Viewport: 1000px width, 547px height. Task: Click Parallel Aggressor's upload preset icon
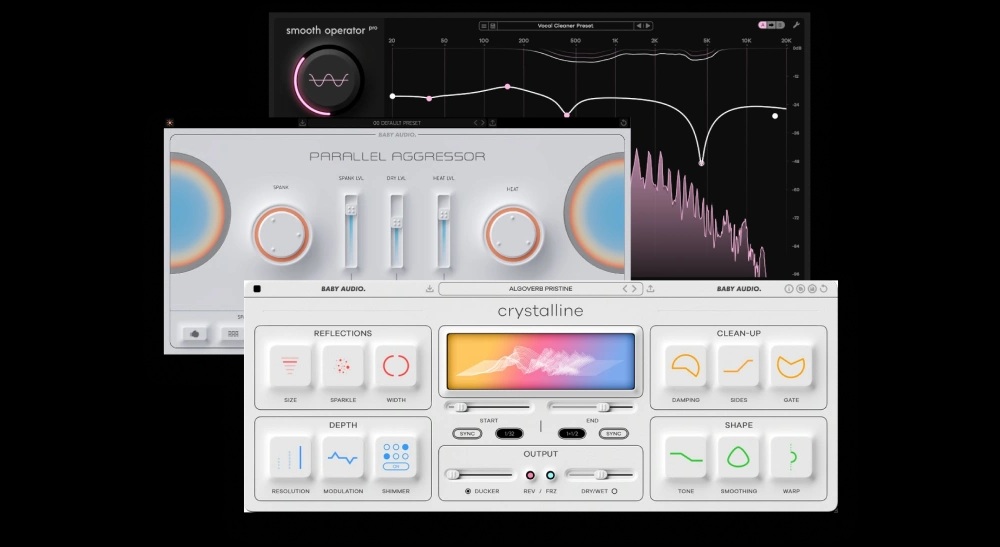tap(492, 123)
